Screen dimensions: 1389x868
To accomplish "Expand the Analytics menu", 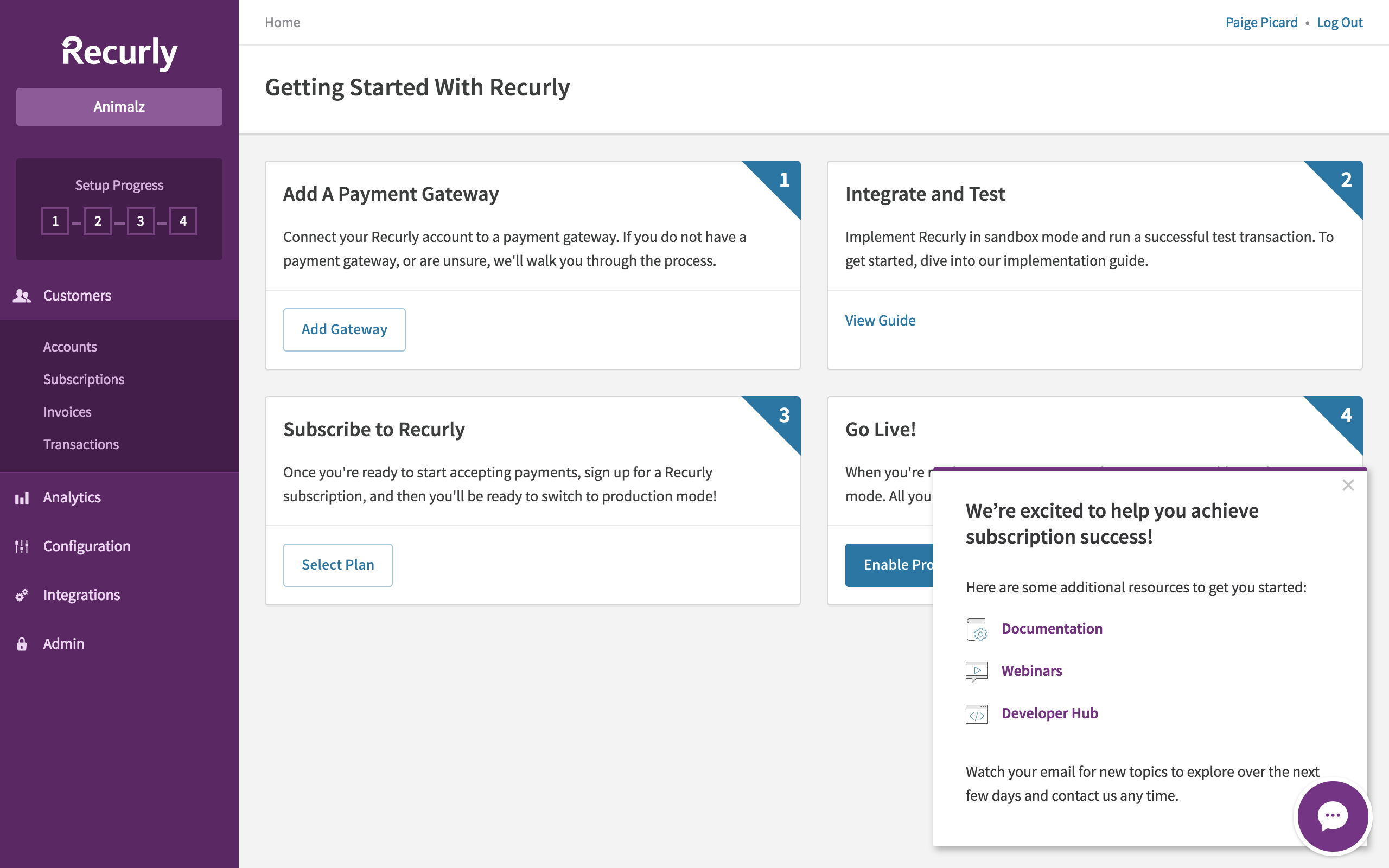I will coord(119,497).
